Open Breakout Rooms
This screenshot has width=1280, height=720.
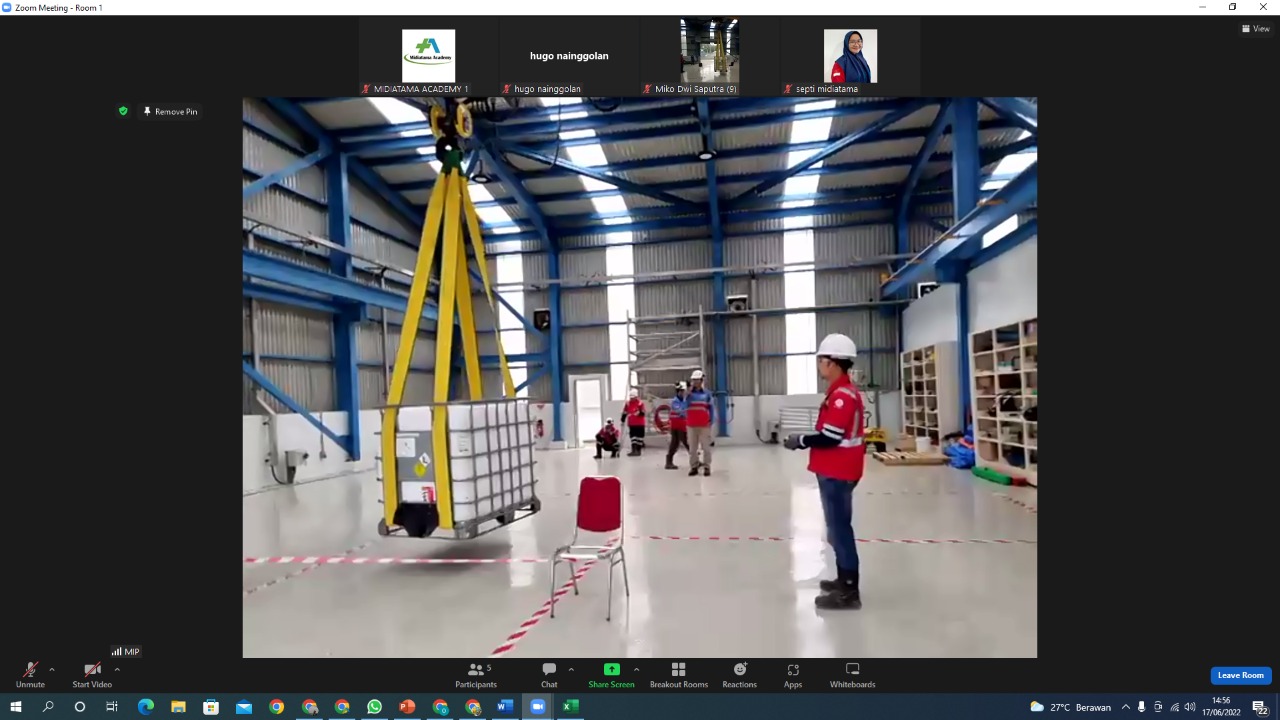[679, 675]
